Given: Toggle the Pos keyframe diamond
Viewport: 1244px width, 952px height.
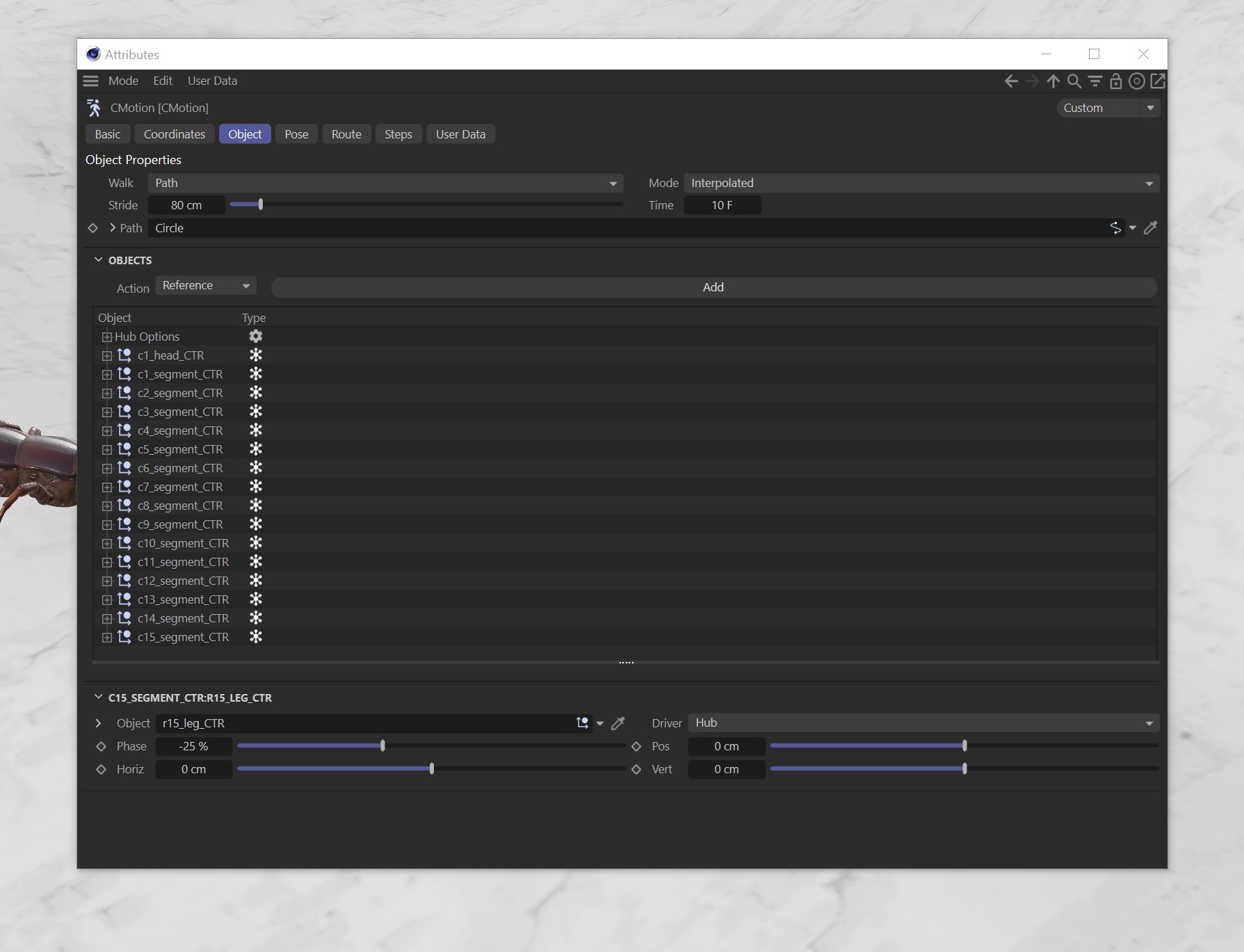Looking at the screenshot, I should (636, 746).
